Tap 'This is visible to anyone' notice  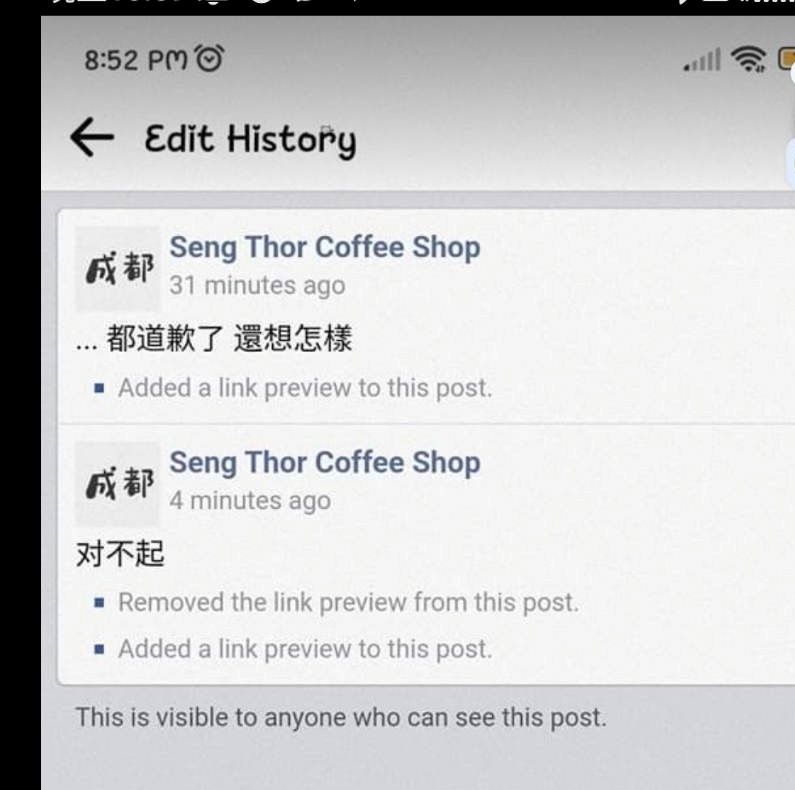341,717
